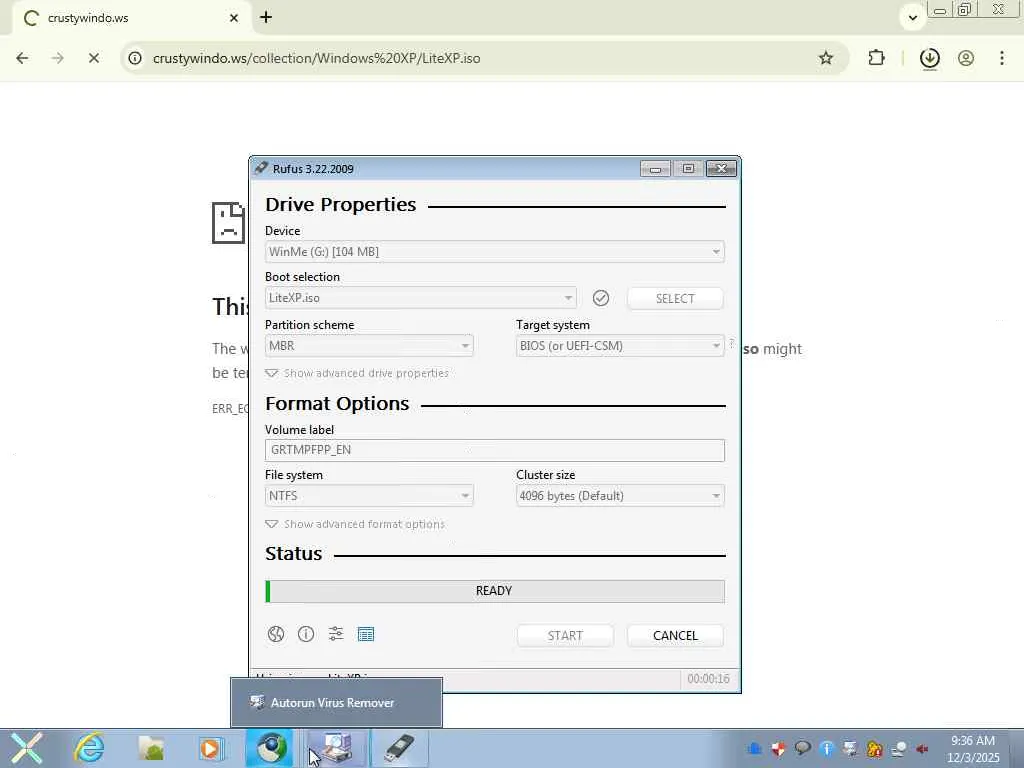Open the Rufus language globe icon
The height and width of the screenshot is (768, 1024).
pos(276,634)
